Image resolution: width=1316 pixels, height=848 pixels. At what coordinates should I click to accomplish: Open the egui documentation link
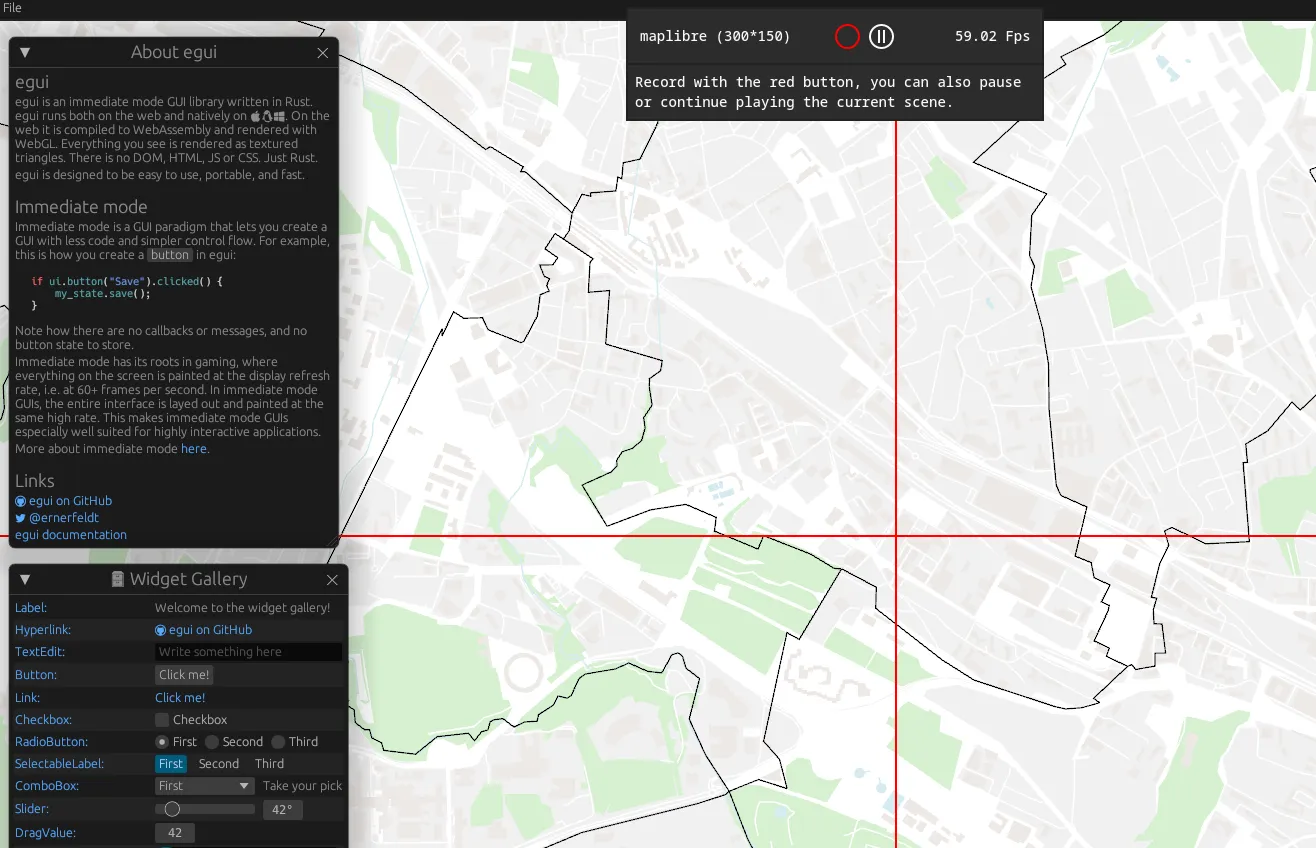(70, 534)
